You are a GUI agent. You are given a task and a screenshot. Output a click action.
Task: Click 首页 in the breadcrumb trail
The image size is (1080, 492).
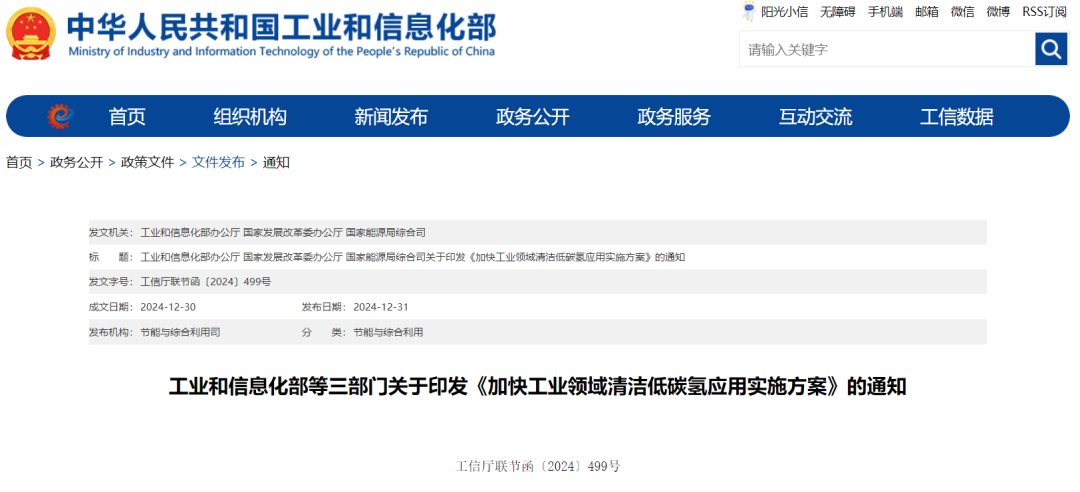(19, 163)
